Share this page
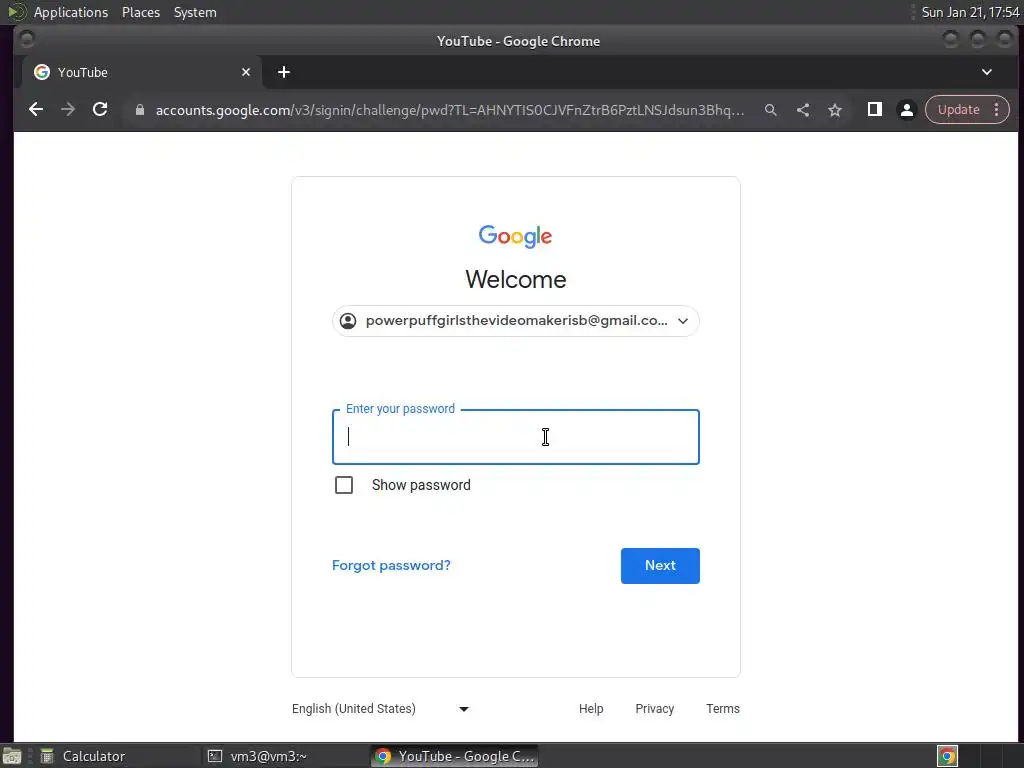 click(803, 110)
